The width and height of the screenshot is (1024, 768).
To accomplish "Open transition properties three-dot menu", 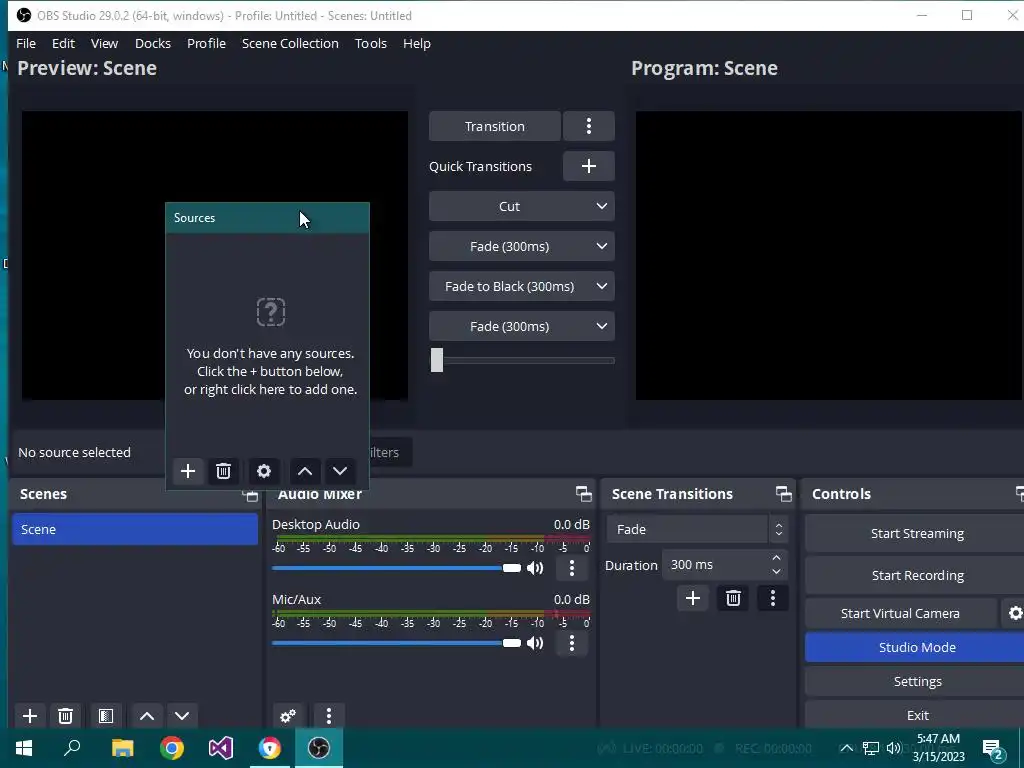I will 773,598.
